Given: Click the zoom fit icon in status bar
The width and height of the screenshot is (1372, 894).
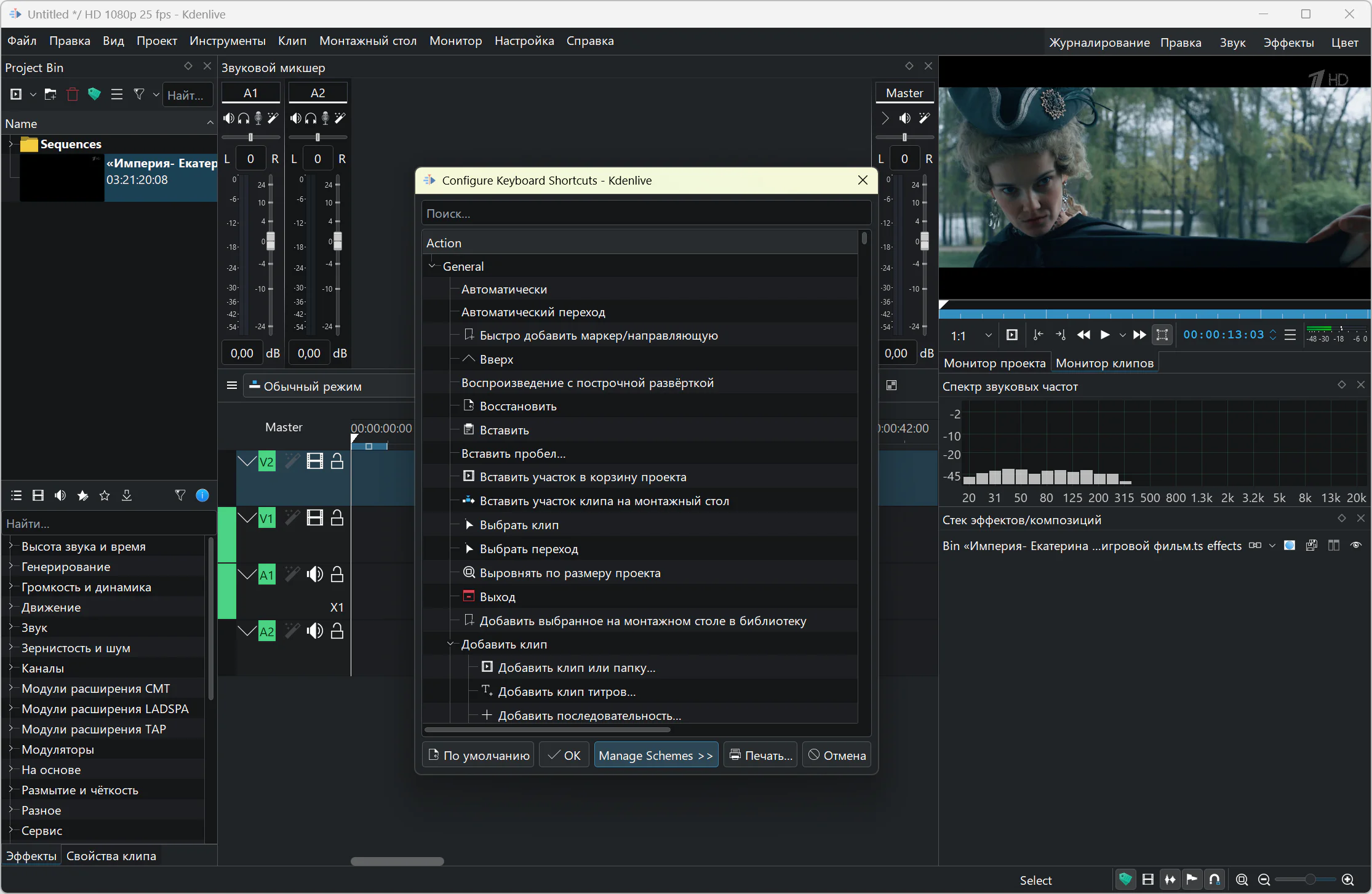Looking at the screenshot, I should click(1242, 880).
